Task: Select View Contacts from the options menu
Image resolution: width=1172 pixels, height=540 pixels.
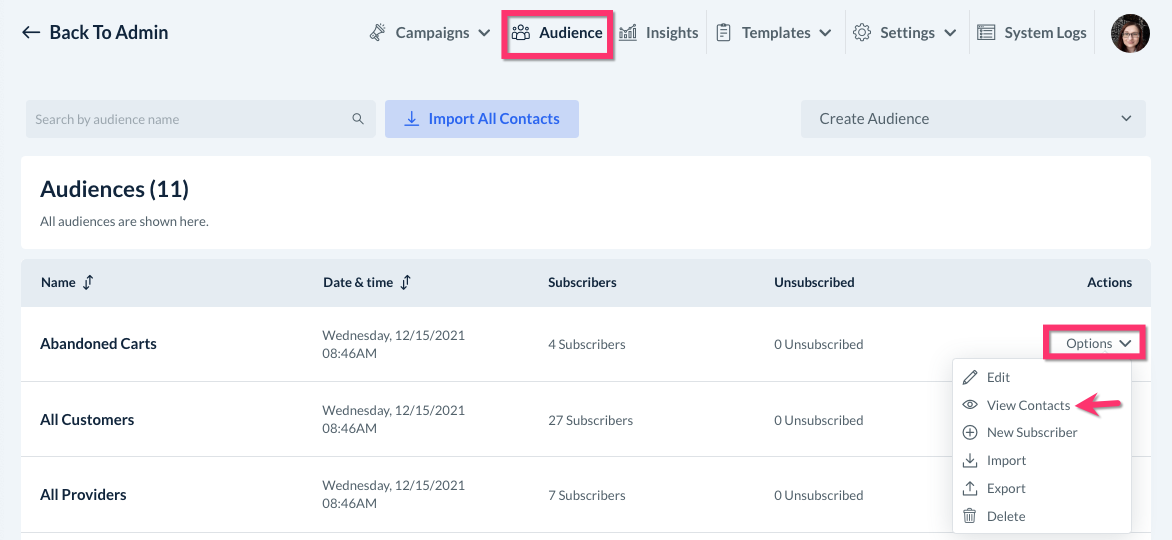Action: 1028,405
